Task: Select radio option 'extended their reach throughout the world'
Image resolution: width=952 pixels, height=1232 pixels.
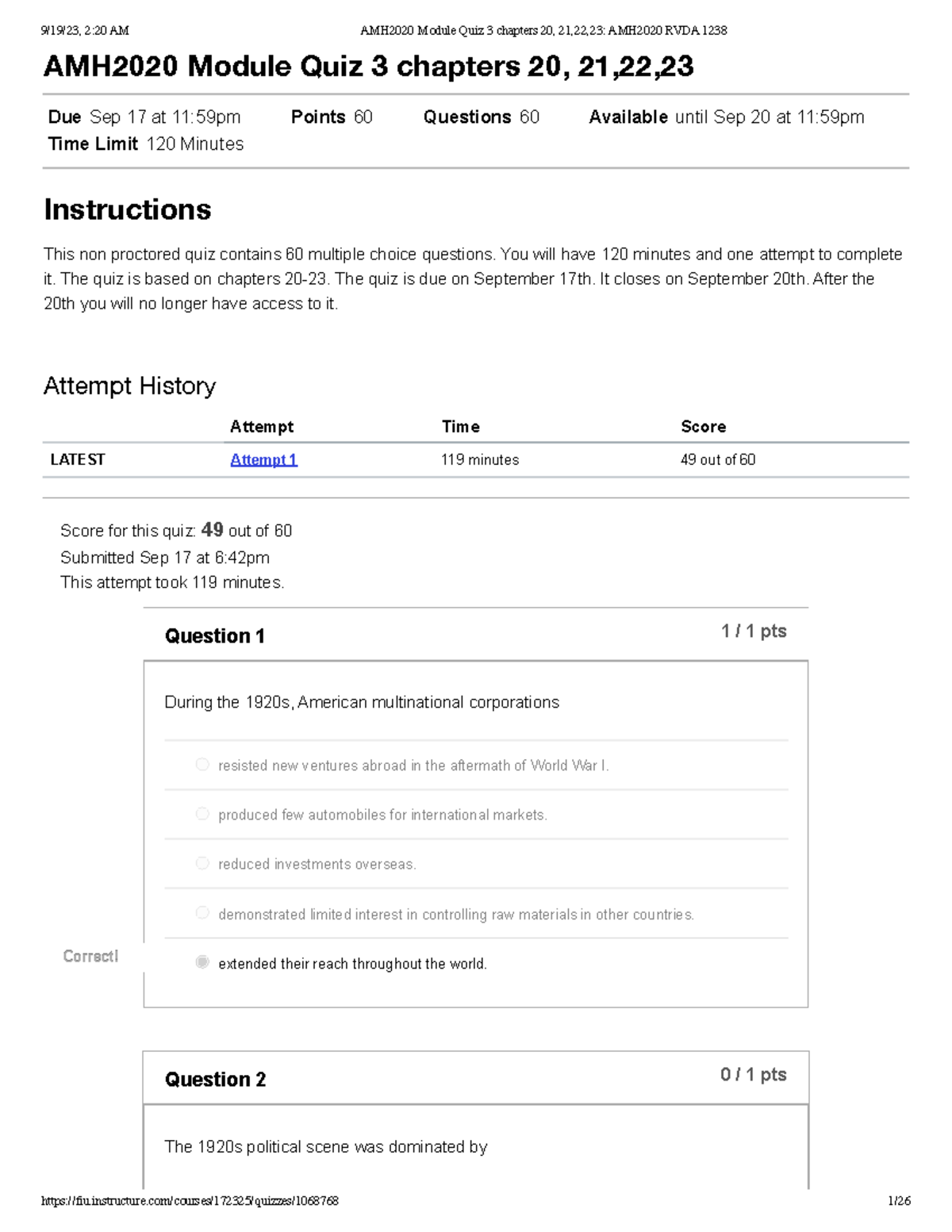Action: (x=202, y=963)
